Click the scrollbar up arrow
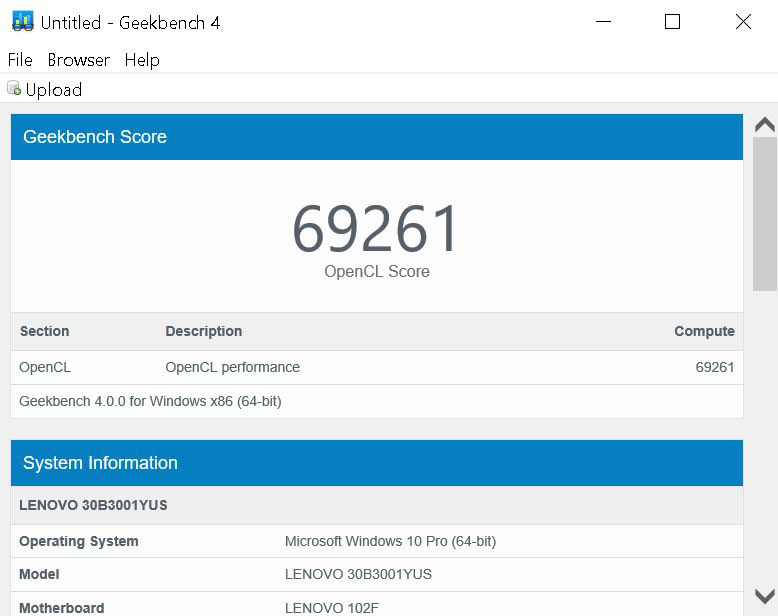Screen dimensions: 778x616 click(x=765, y=124)
